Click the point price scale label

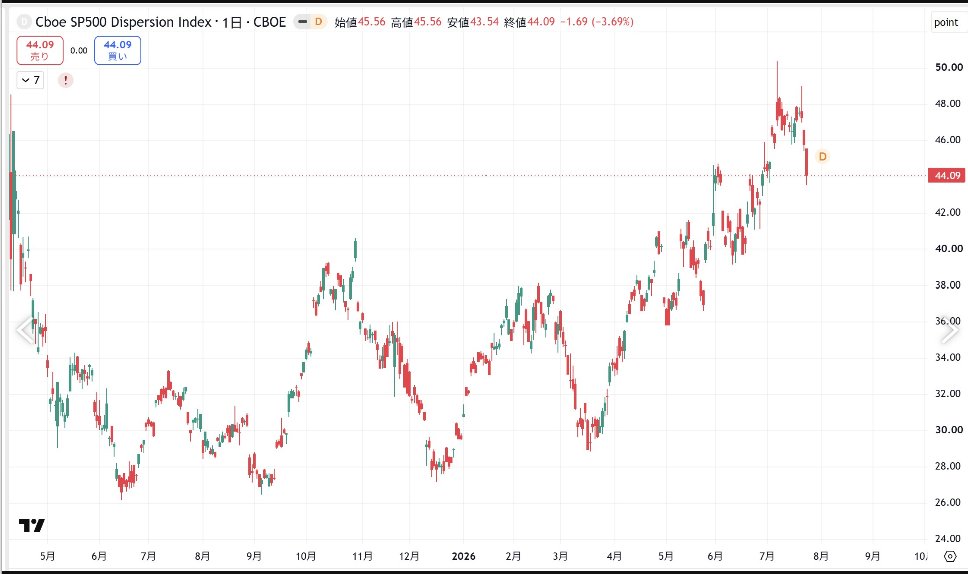tap(946, 22)
